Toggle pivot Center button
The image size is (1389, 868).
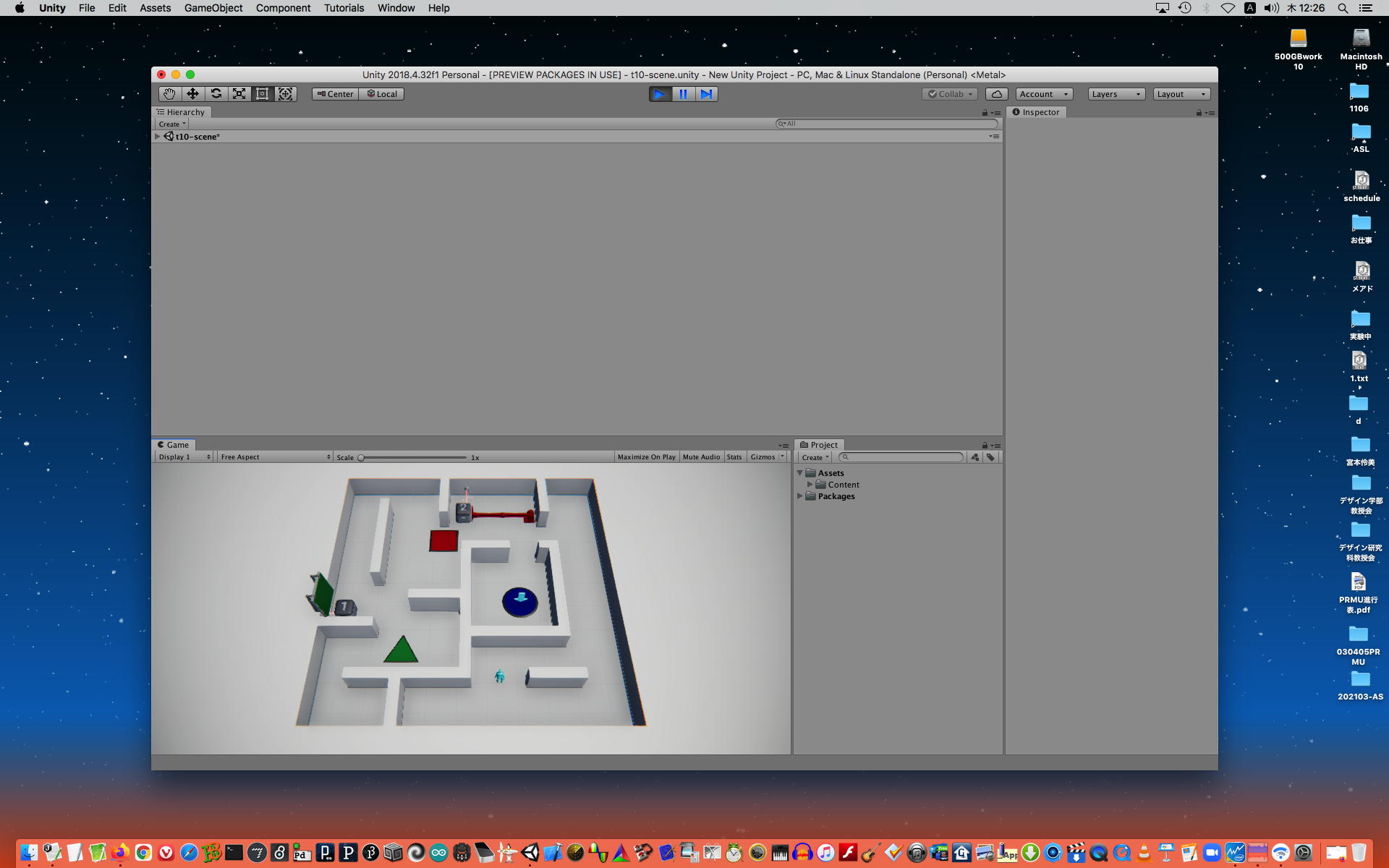335,94
